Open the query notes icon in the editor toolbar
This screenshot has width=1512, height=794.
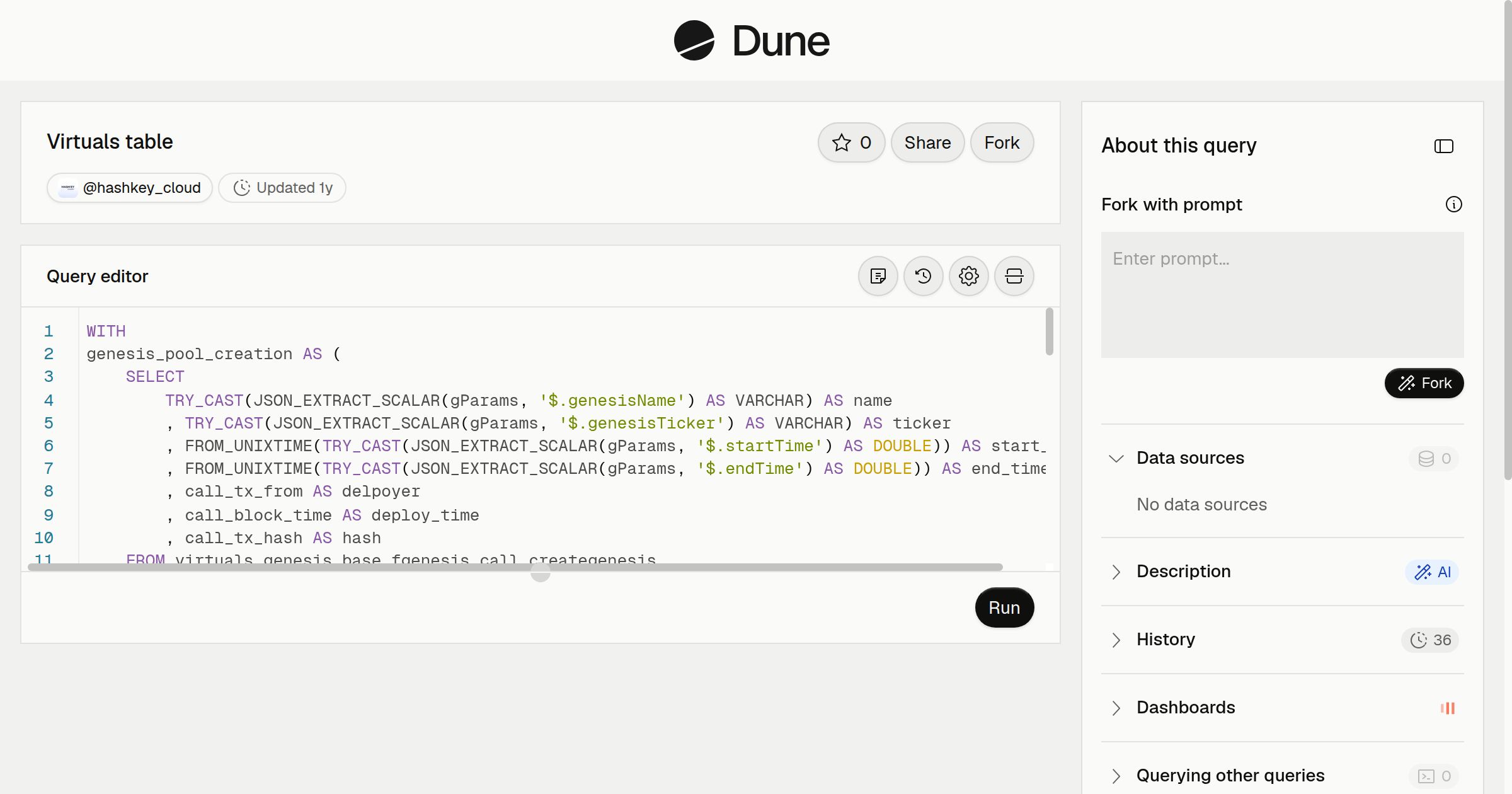pos(878,276)
